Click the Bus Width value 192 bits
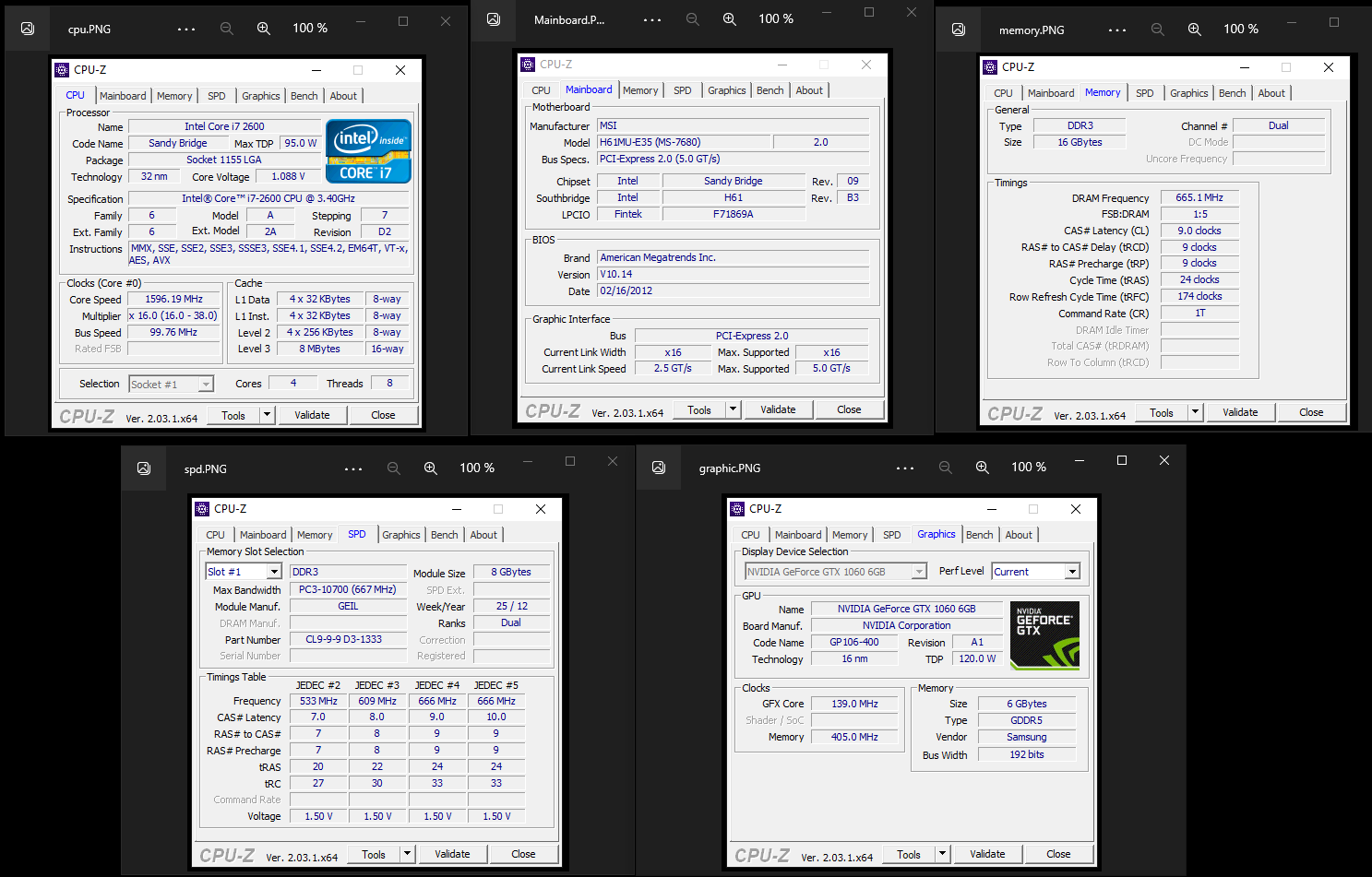1372x877 pixels. click(1027, 754)
